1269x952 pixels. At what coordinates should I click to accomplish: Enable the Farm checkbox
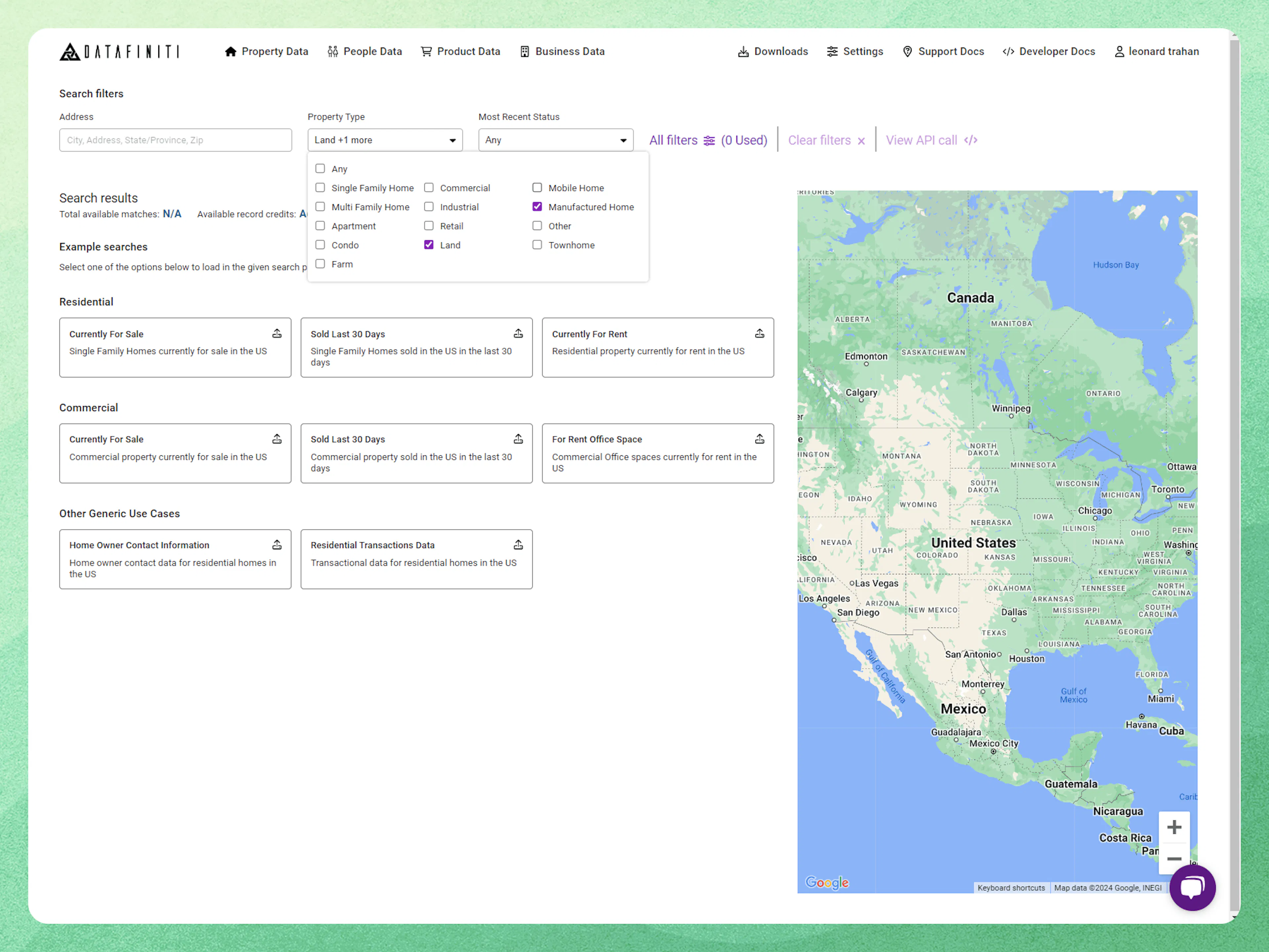point(320,264)
